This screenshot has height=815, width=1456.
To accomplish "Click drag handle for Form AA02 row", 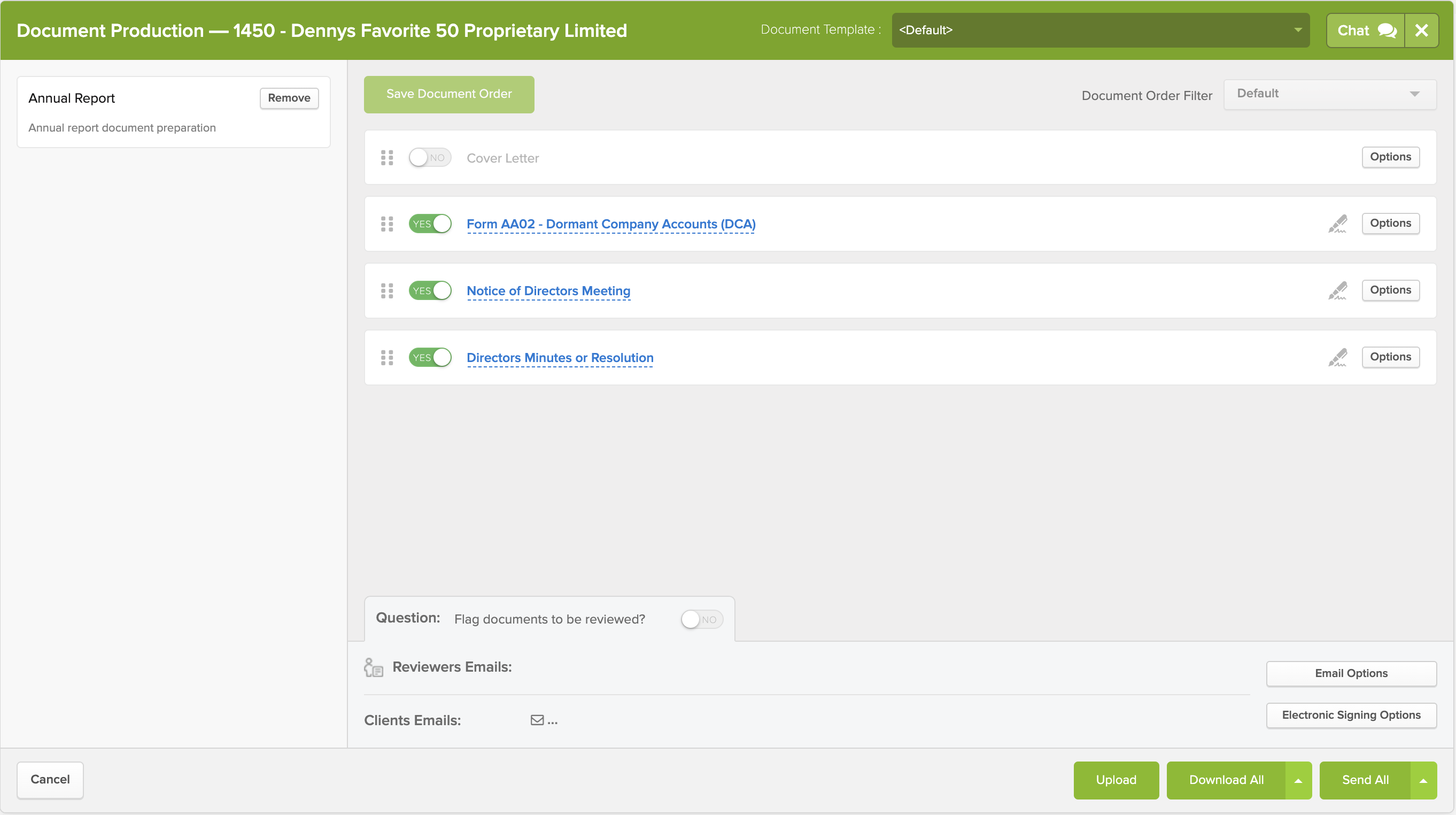I will tap(387, 224).
